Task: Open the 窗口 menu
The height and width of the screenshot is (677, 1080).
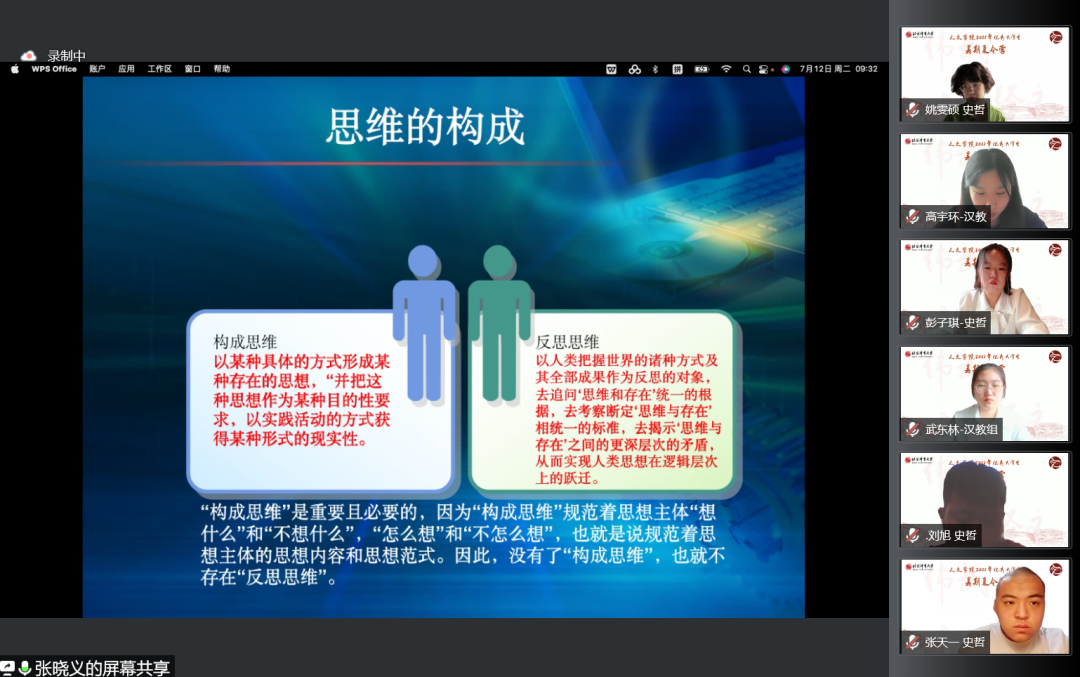Action: coord(190,69)
